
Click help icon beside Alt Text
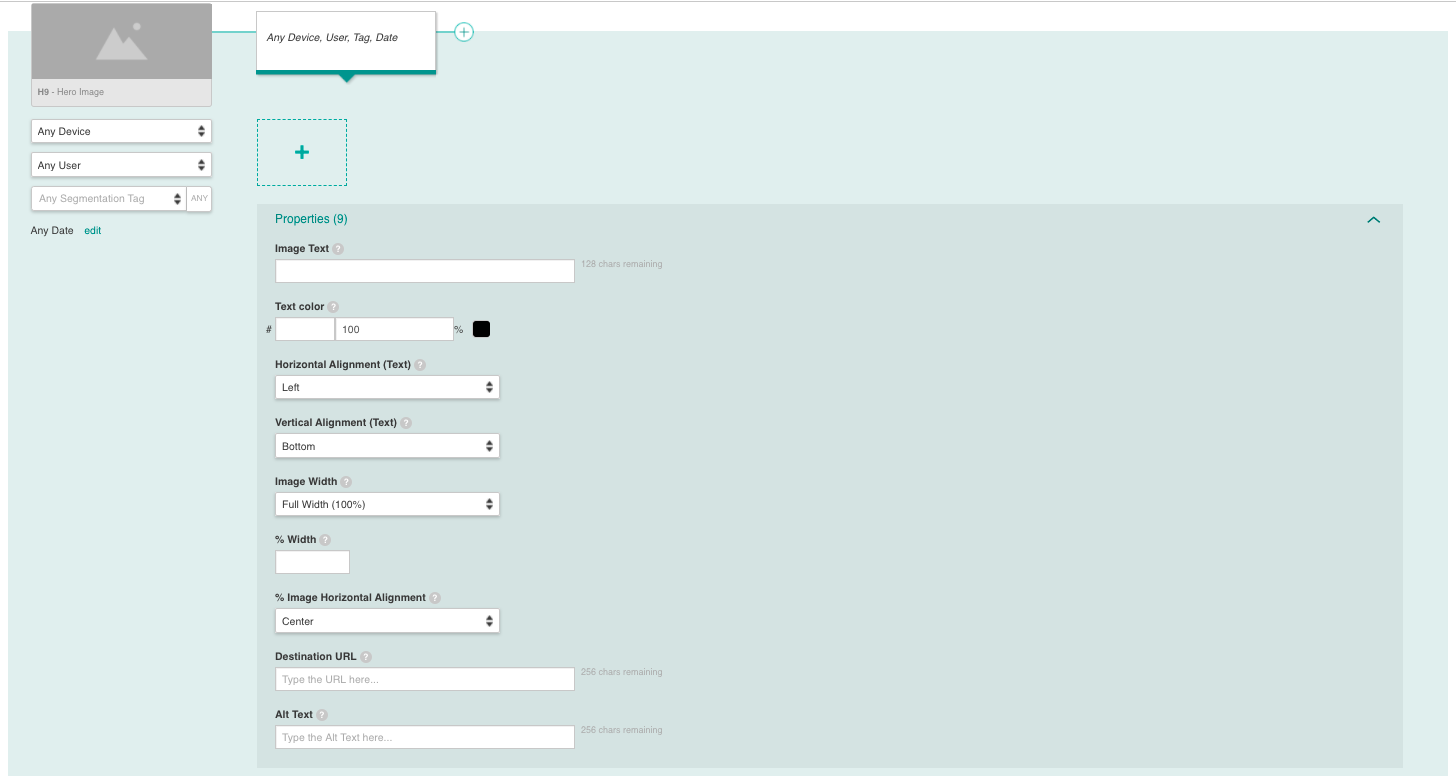322,715
